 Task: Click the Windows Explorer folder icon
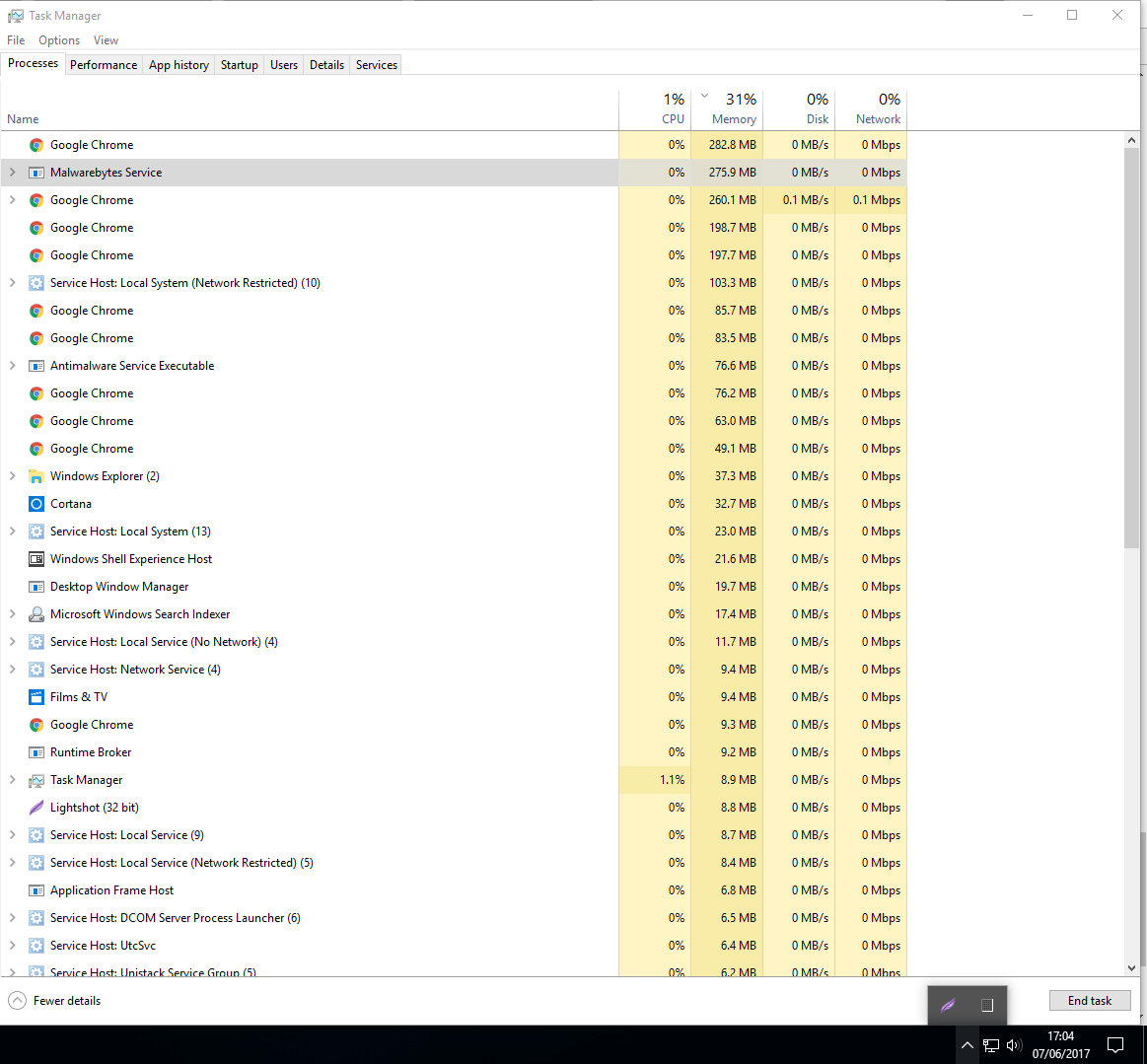click(x=36, y=476)
